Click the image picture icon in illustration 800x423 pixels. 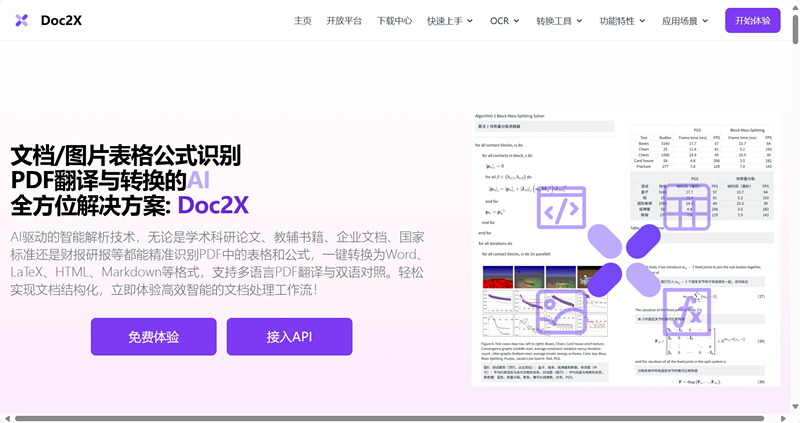(x=562, y=312)
